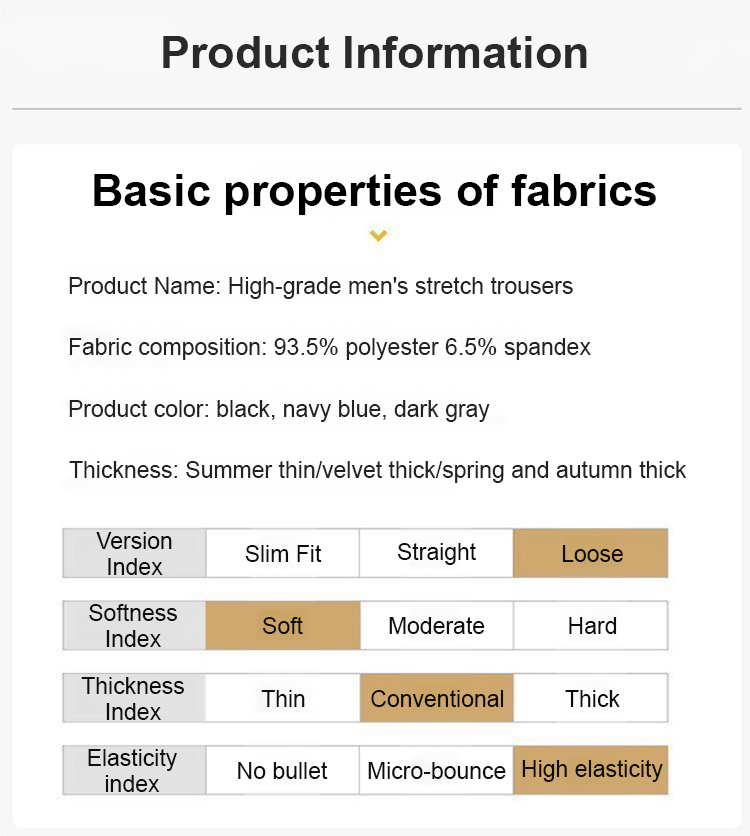Click the Product Information heading
This screenshot has width=750, height=836.
375,52
